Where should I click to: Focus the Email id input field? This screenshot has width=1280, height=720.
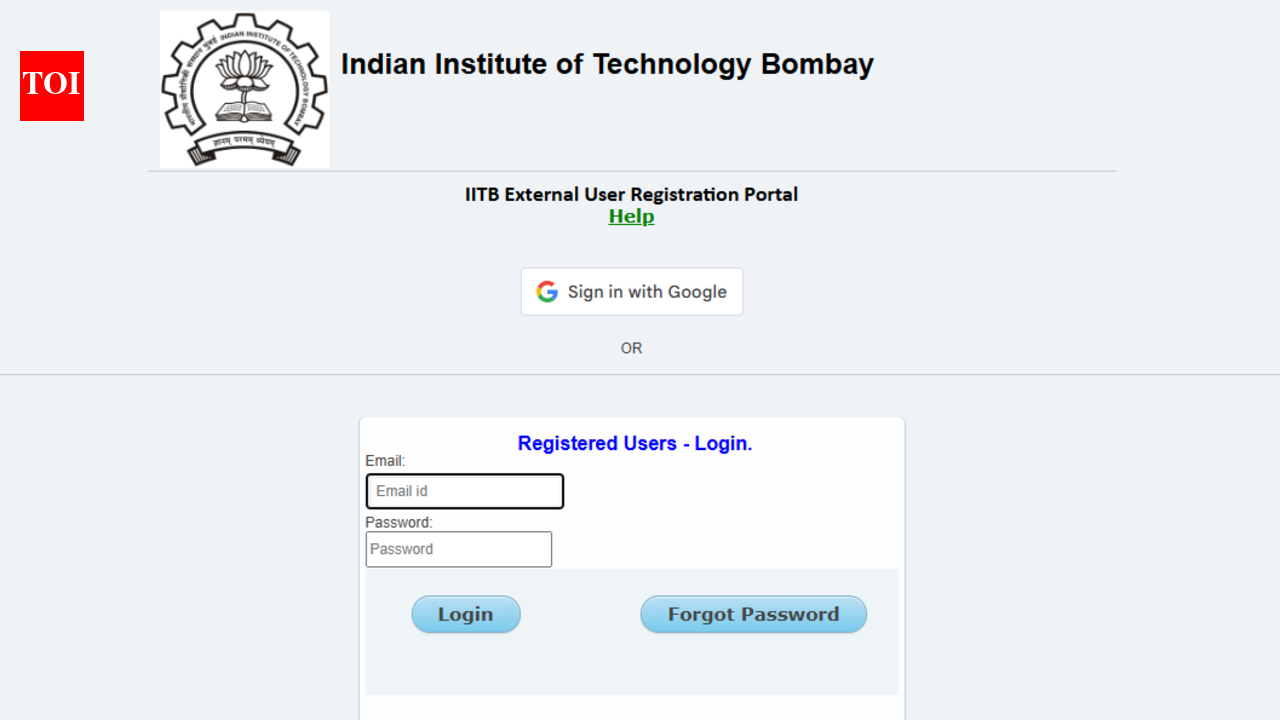[x=465, y=491]
